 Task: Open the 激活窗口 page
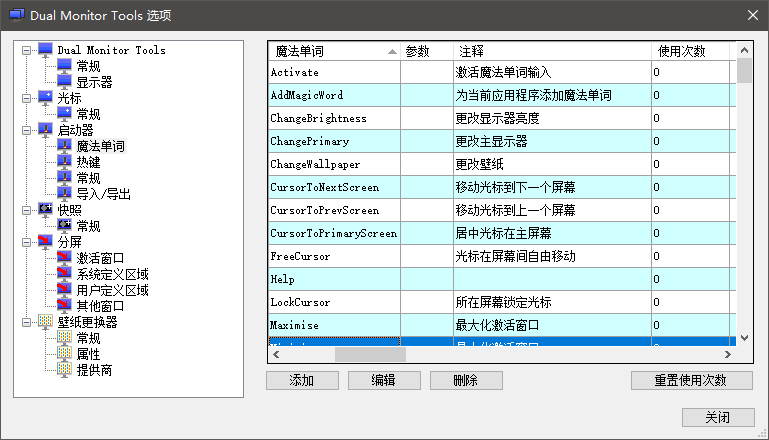click(100, 258)
